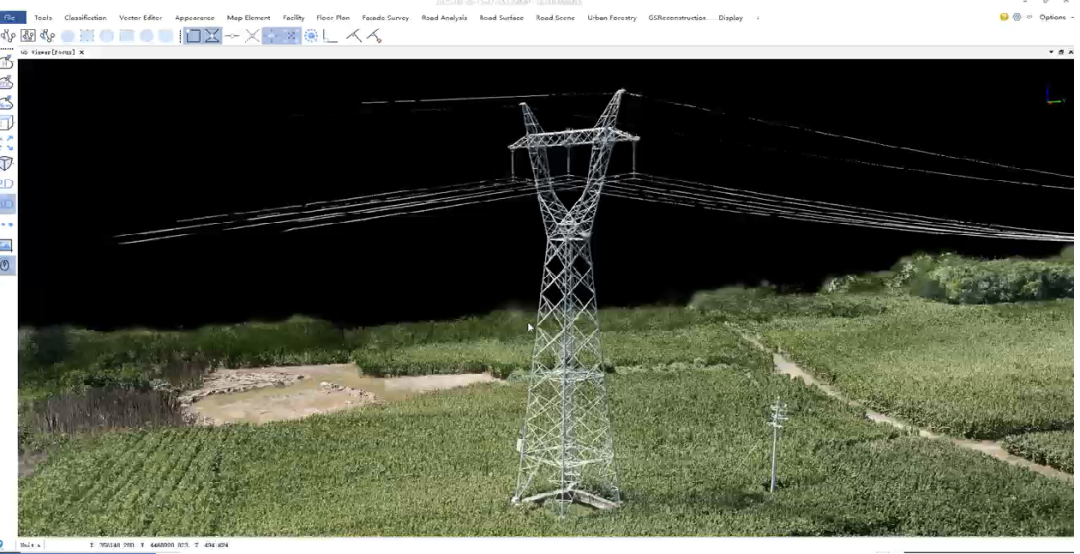Open the Road Analysis tab
The width and height of the screenshot is (1080, 554).
[444, 18]
